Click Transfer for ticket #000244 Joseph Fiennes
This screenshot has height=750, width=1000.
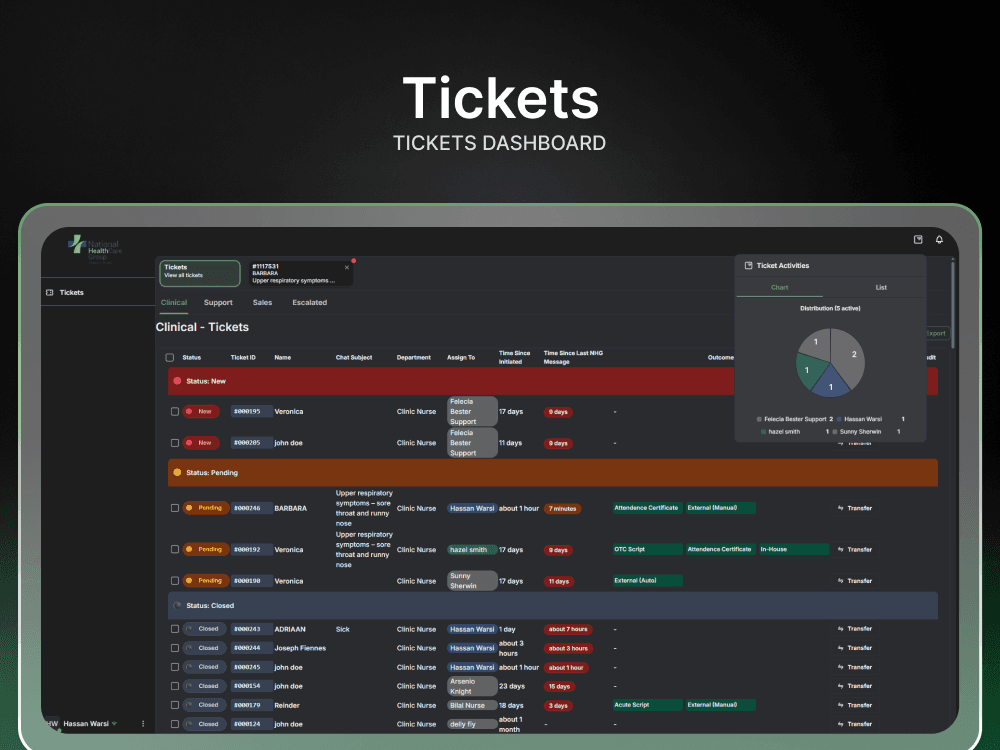pos(855,648)
